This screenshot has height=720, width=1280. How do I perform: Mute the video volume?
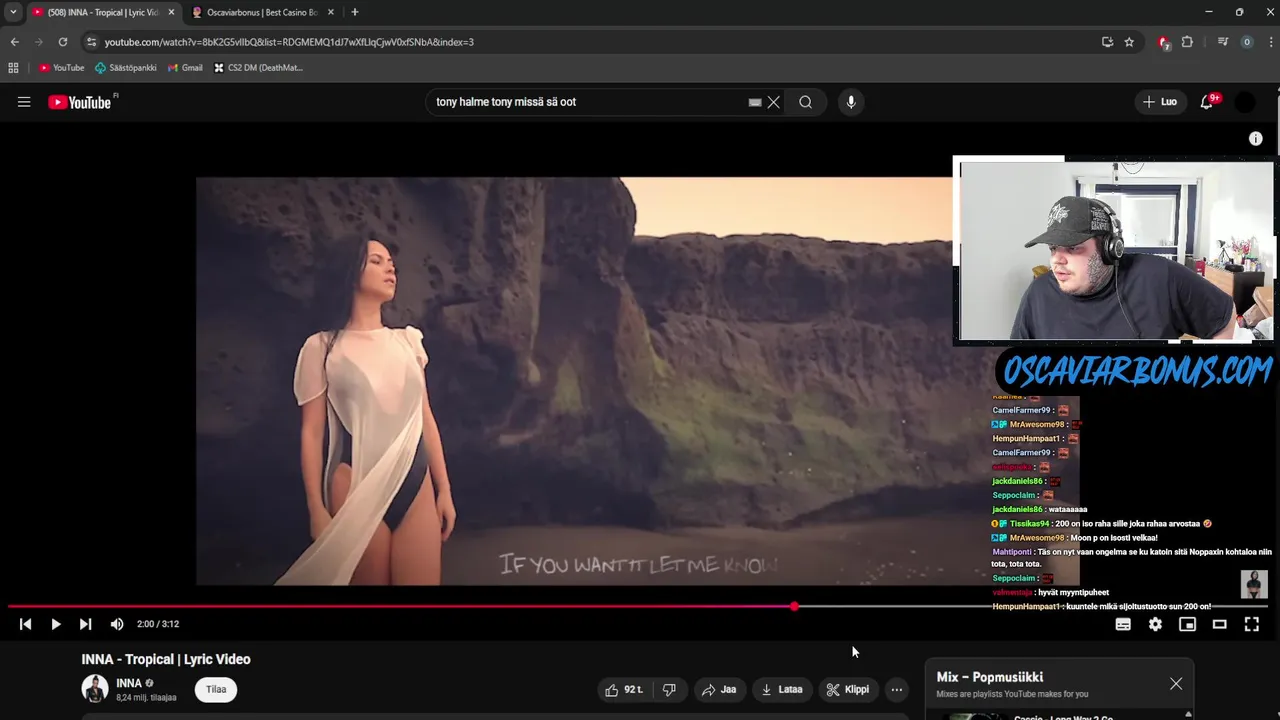(117, 624)
